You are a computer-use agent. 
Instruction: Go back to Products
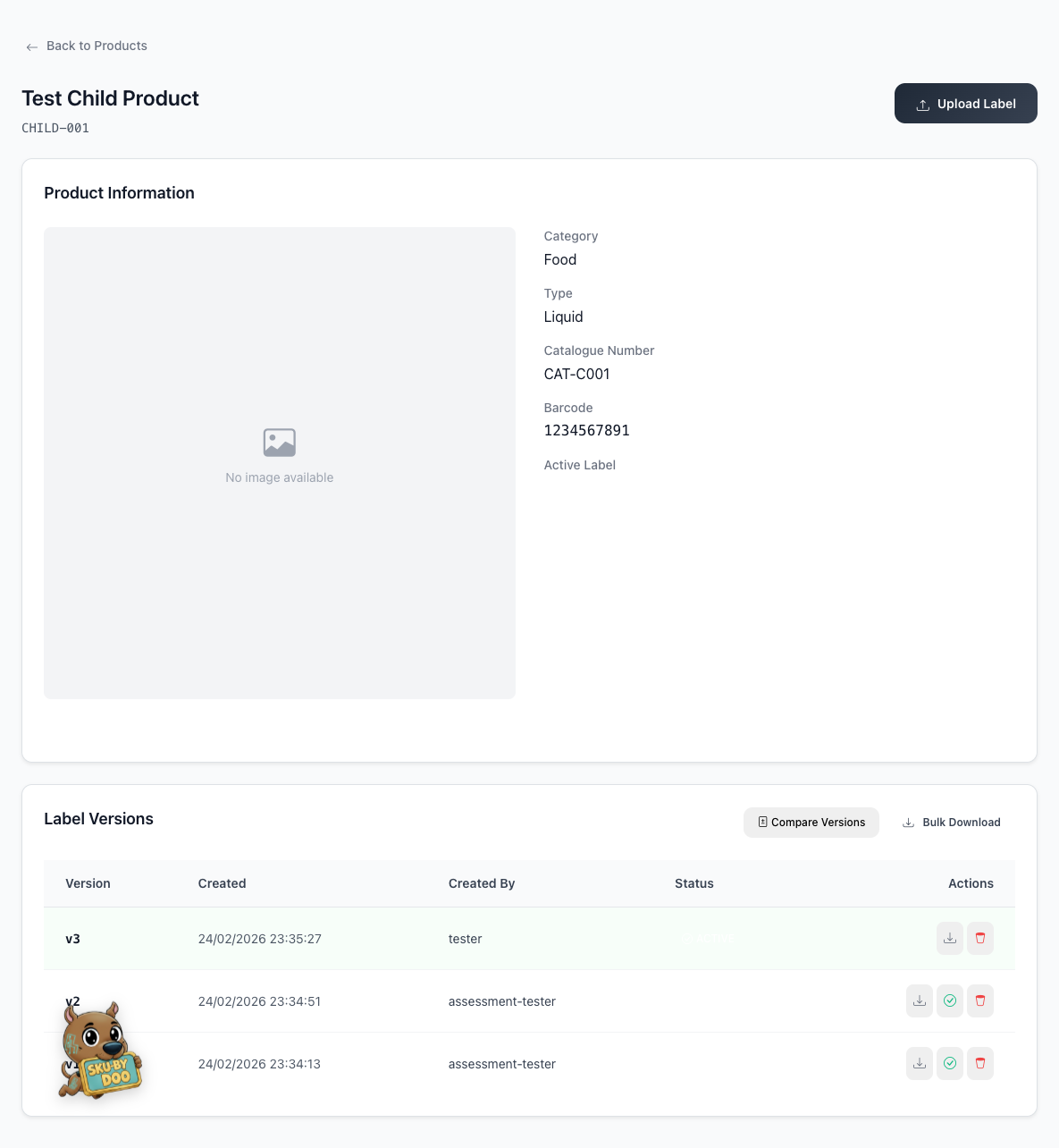(87, 46)
